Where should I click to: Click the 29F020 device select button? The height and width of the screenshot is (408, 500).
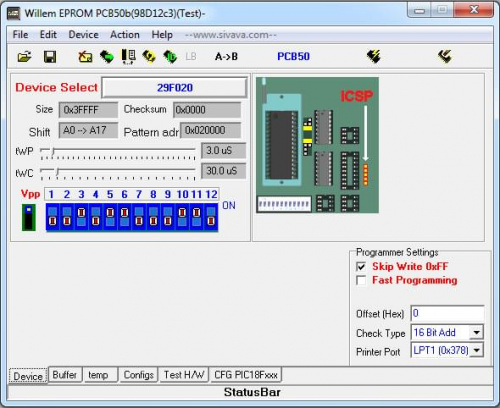(x=174, y=88)
